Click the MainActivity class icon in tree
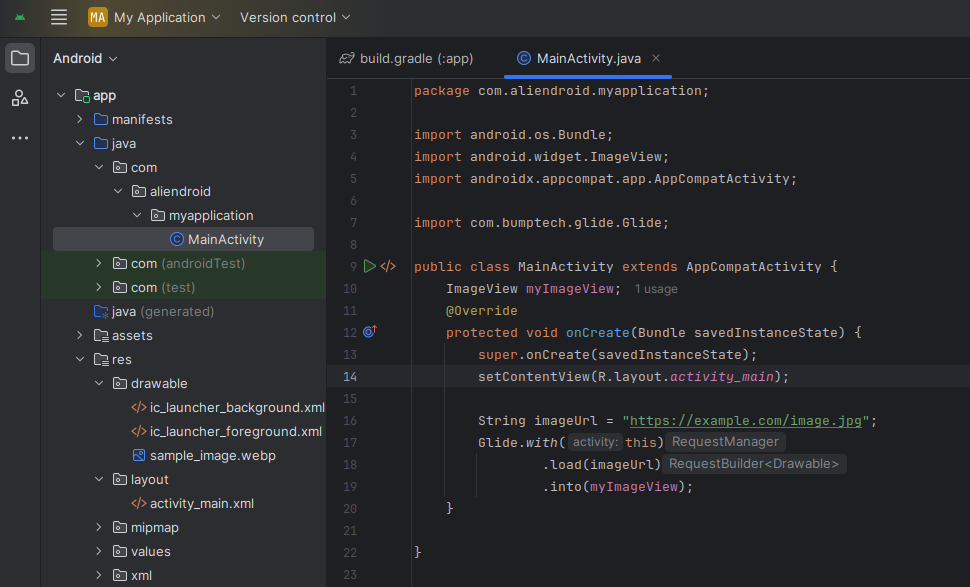Screen dimensions: 970x587 pos(177,239)
